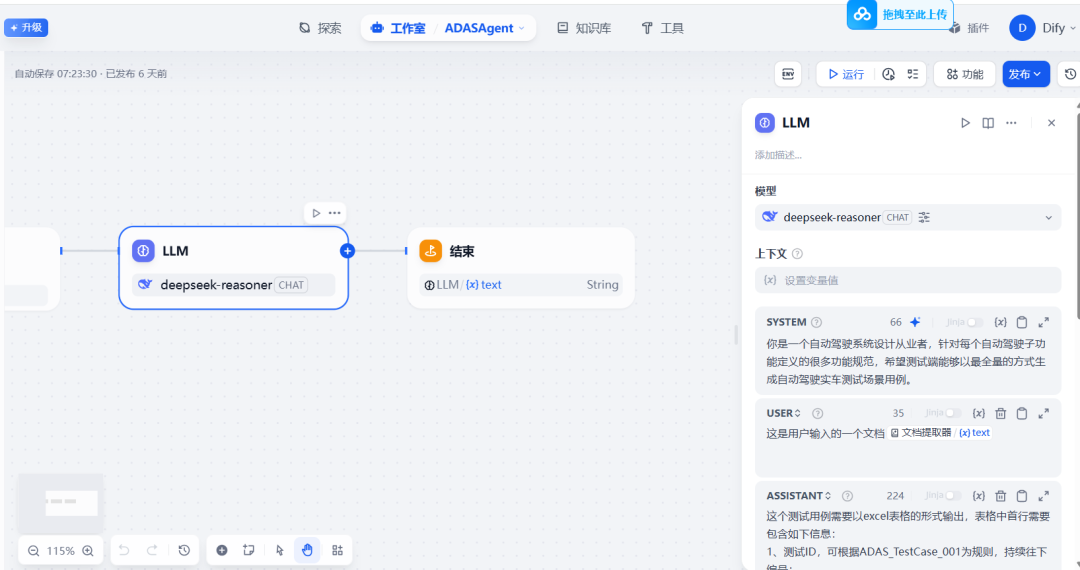Open ADASAgent app switcher dropdown
The width and height of the screenshot is (1080, 570).
pyautogui.click(x=485, y=28)
